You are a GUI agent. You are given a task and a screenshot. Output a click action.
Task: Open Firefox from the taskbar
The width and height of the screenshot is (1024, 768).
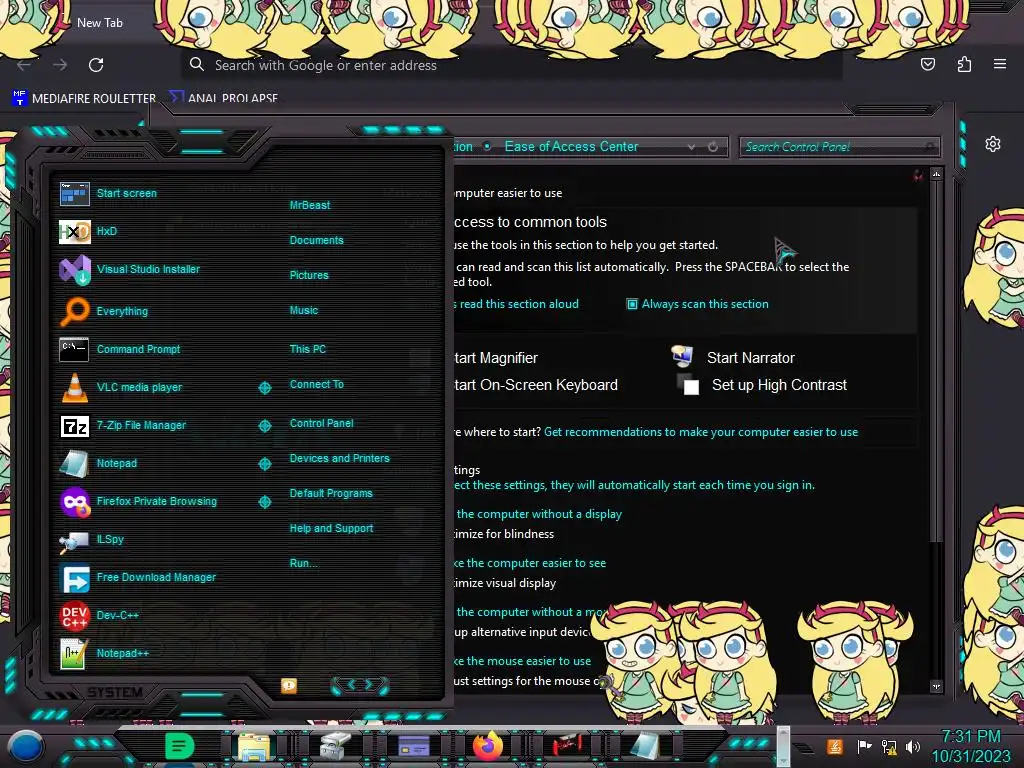point(488,746)
